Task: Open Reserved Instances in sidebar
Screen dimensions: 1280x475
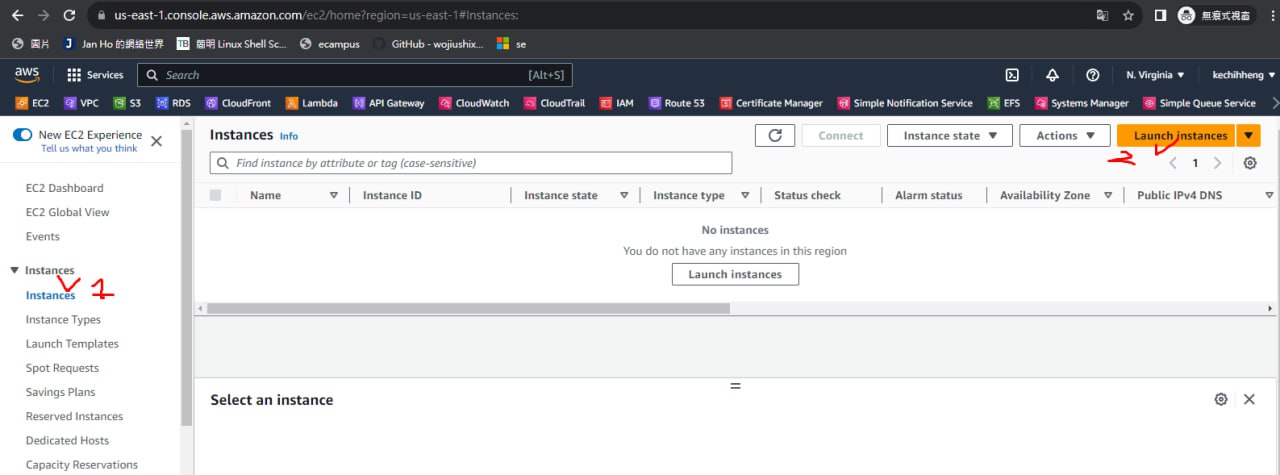Action: tap(74, 416)
